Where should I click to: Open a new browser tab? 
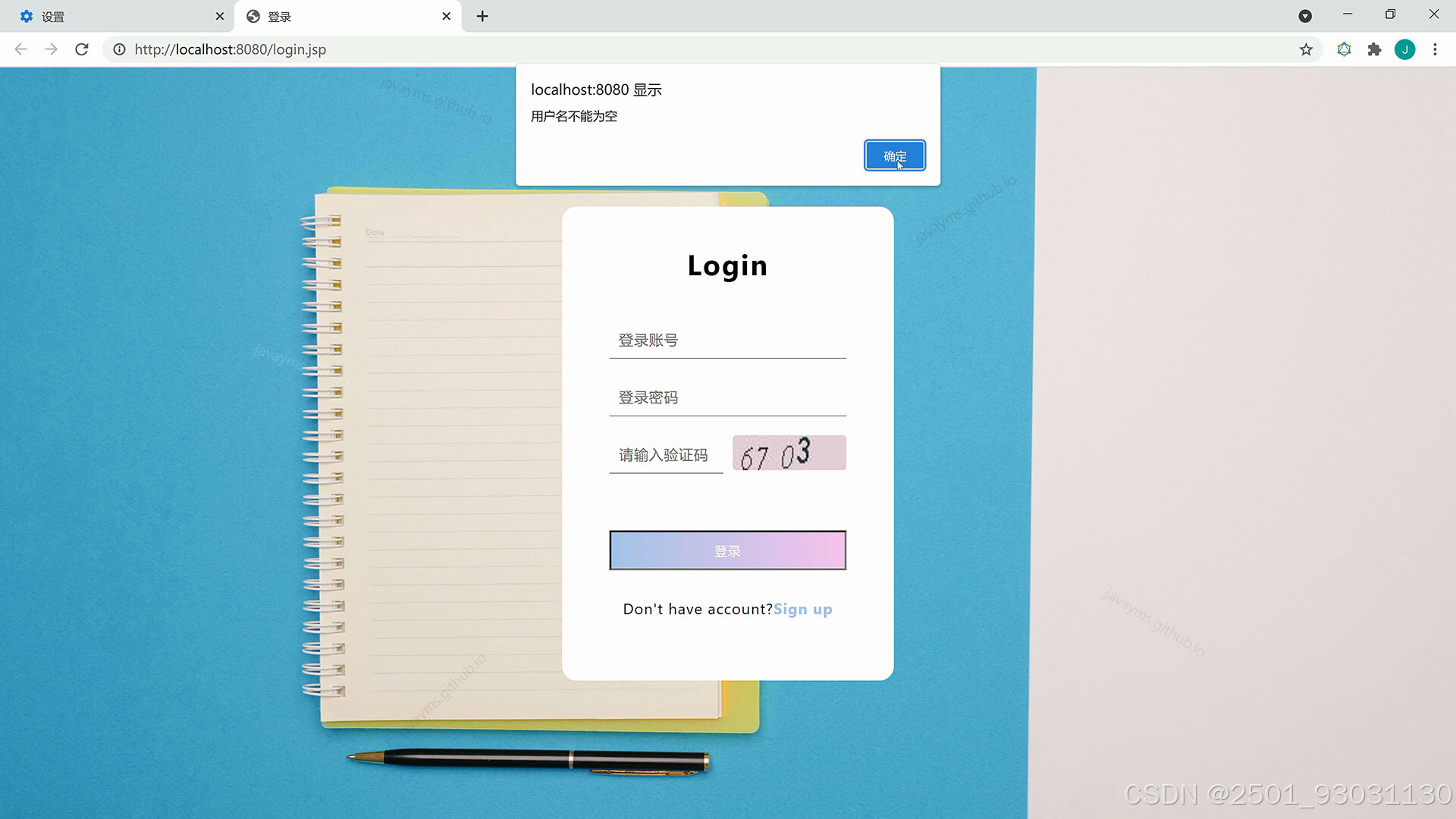point(482,16)
